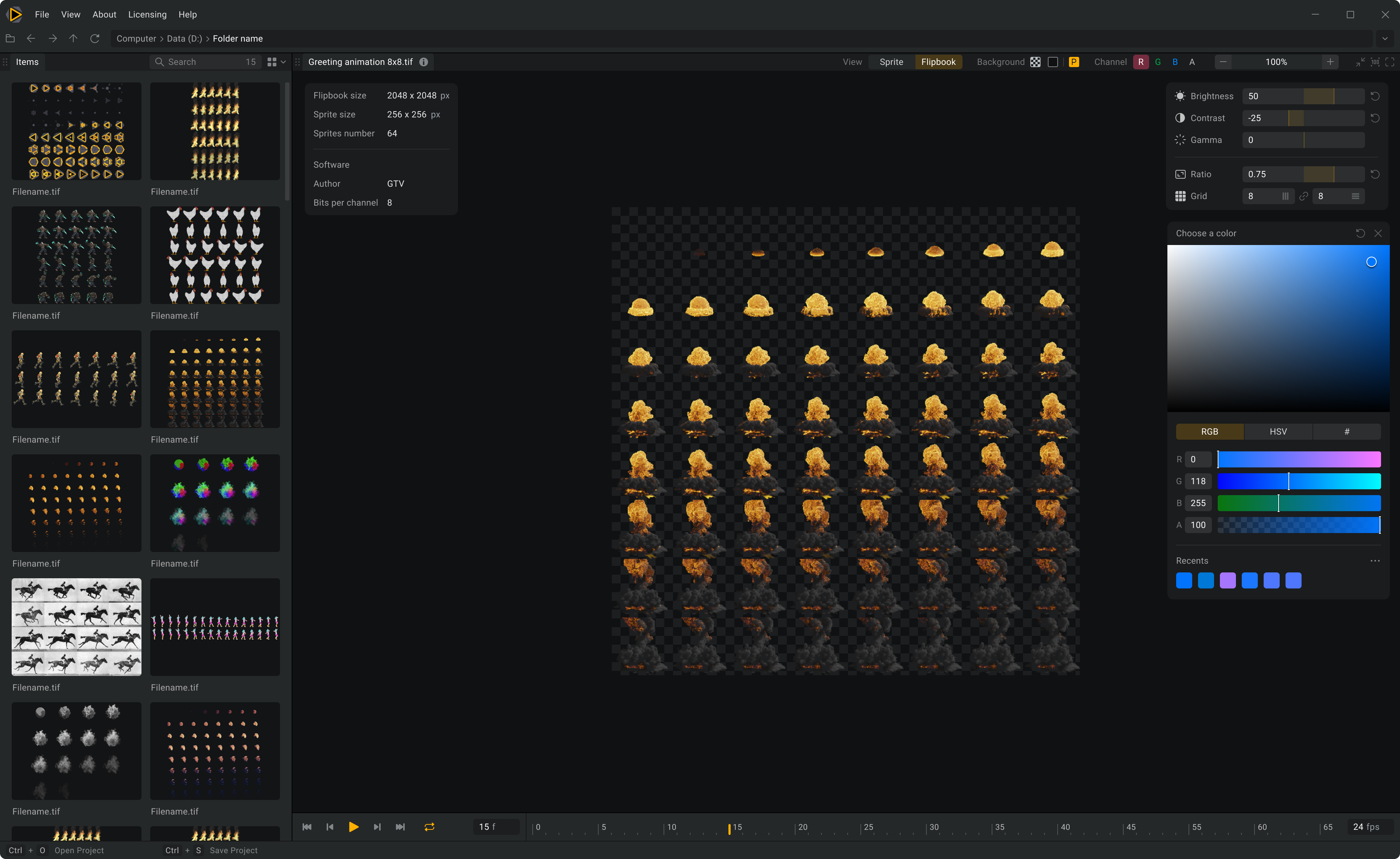The width and height of the screenshot is (1400, 859).
Task: Open Recents more options ellipsis
Action: pos(1375,561)
